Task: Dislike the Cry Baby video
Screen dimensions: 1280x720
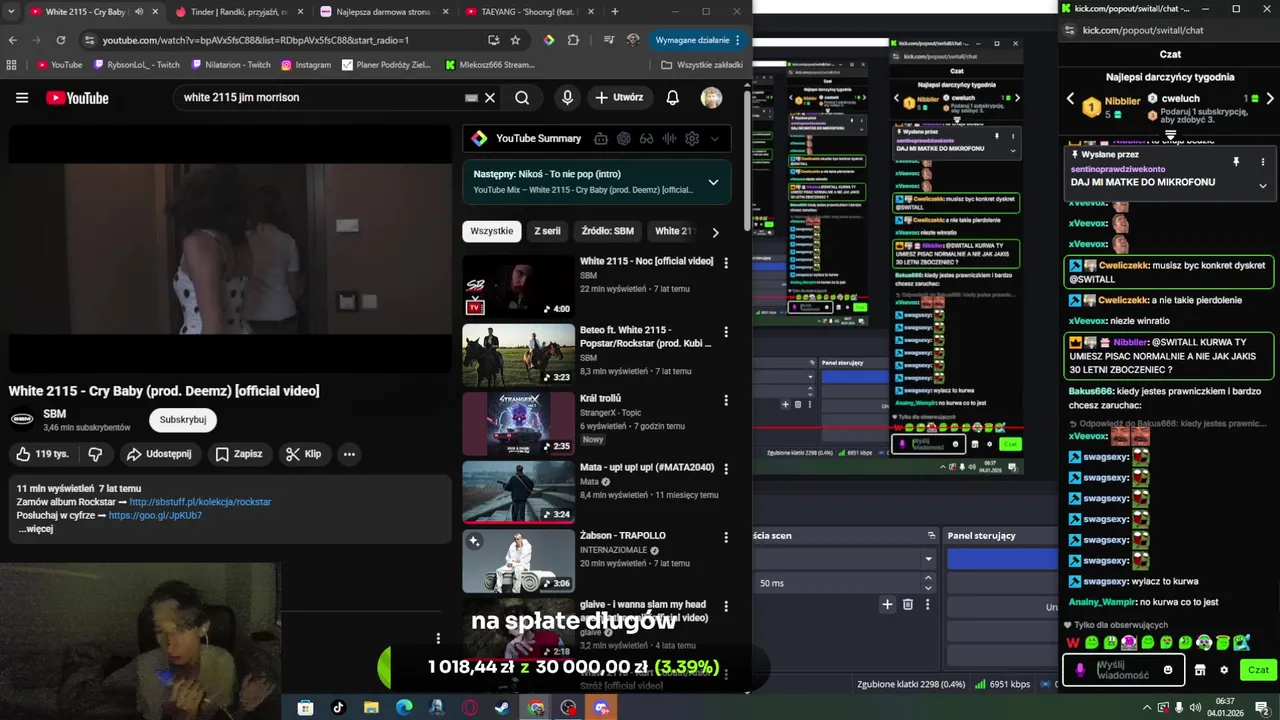Action: click(96, 454)
